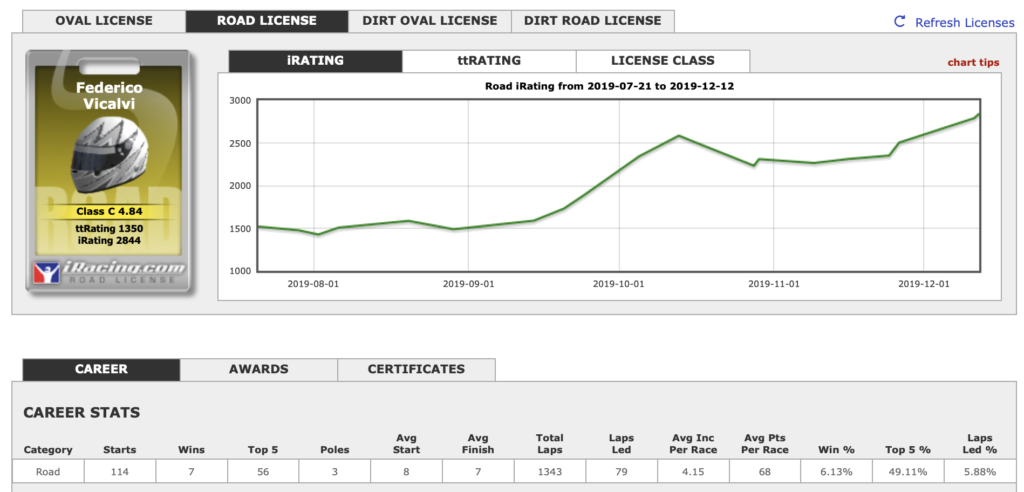
Task: Click the Avg Pts value 68
Action: 765,472
